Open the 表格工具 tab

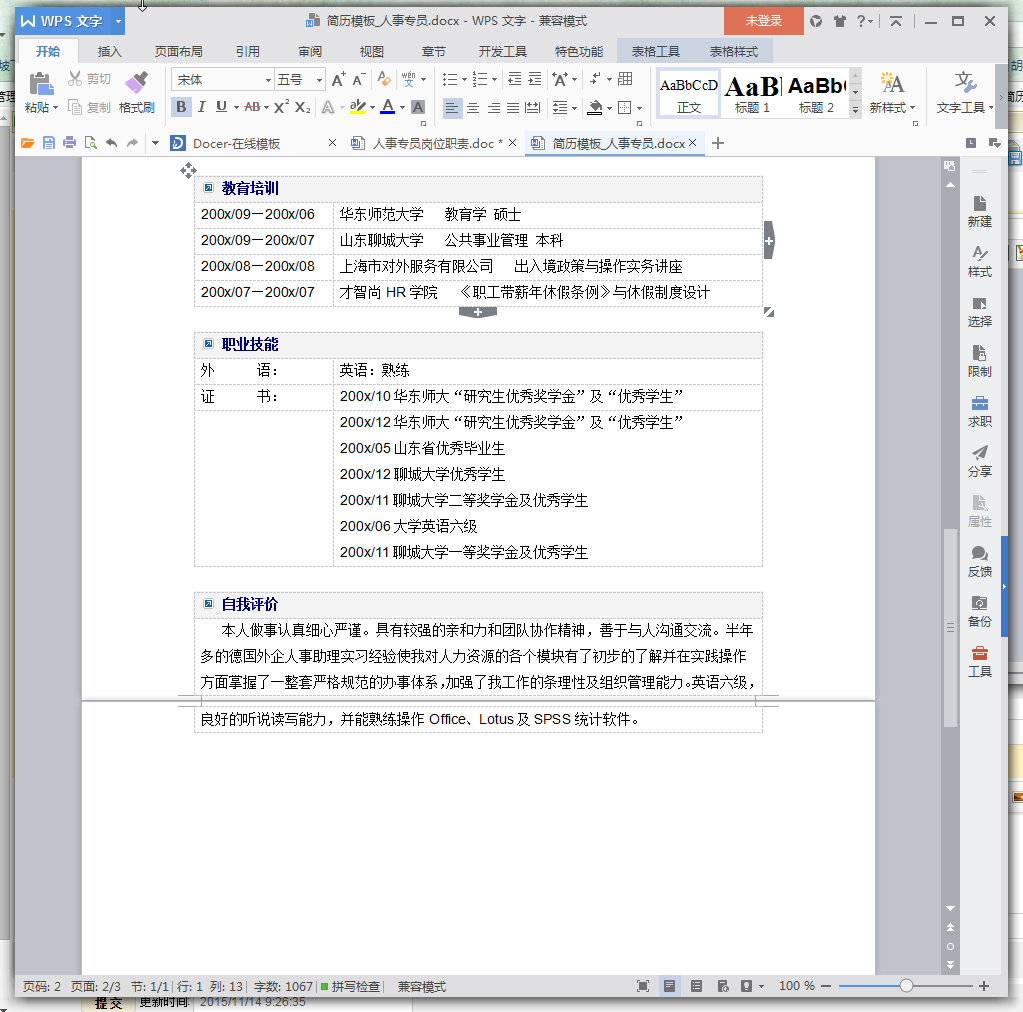(655, 52)
